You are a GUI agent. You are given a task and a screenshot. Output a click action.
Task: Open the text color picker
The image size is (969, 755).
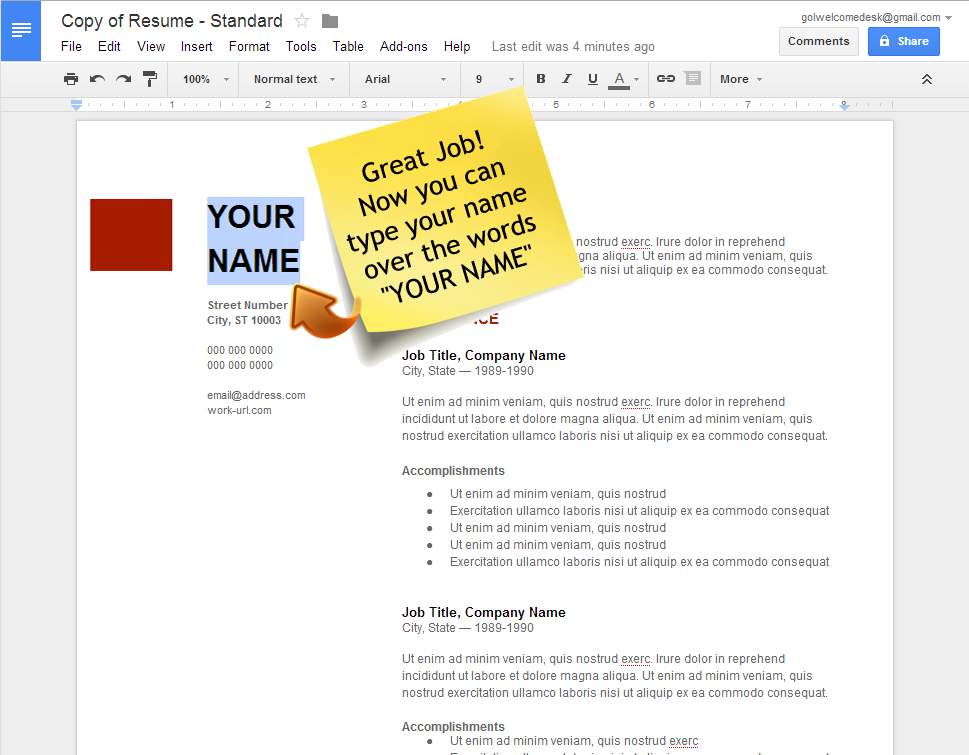pos(619,79)
